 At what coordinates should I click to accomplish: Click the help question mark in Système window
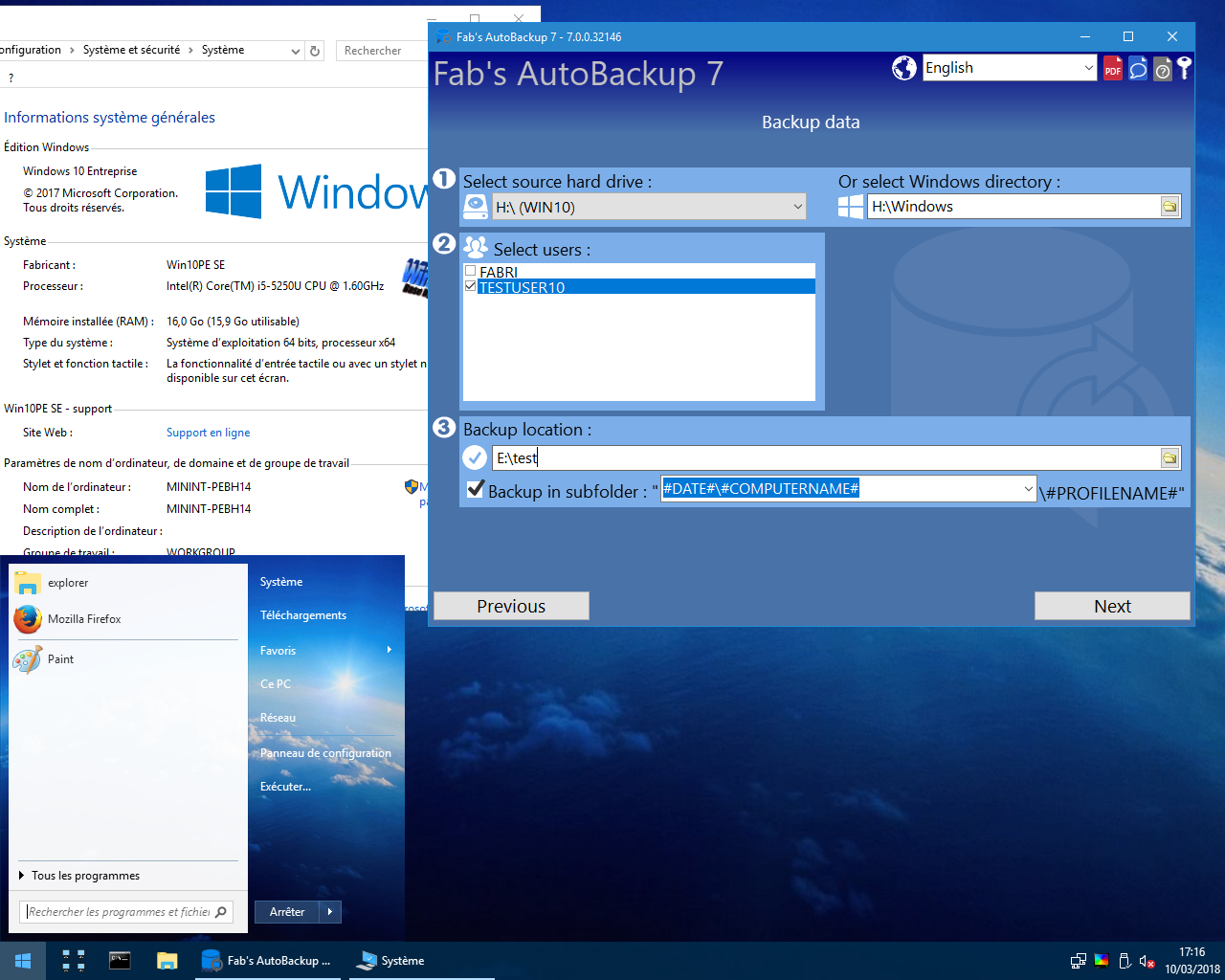pyautogui.click(x=11, y=78)
